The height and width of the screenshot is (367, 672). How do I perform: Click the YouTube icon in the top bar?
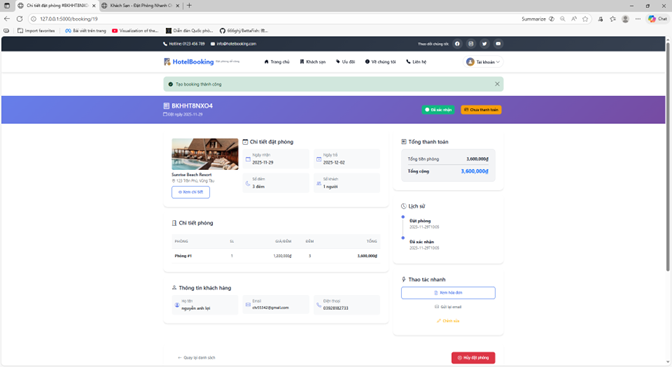click(498, 44)
